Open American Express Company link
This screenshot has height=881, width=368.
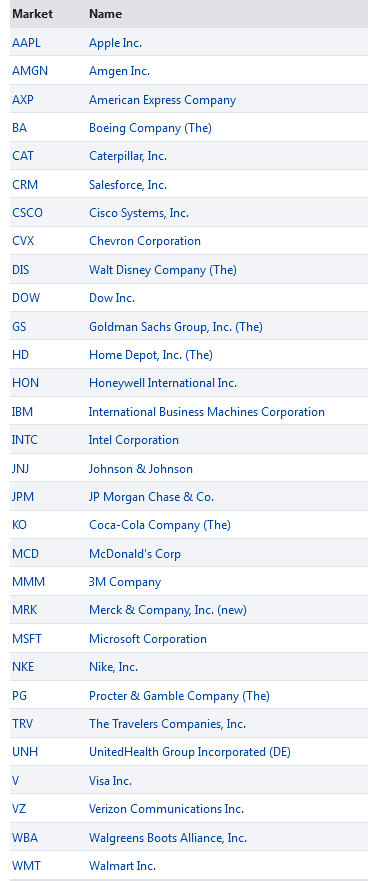click(x=162, y=100)
